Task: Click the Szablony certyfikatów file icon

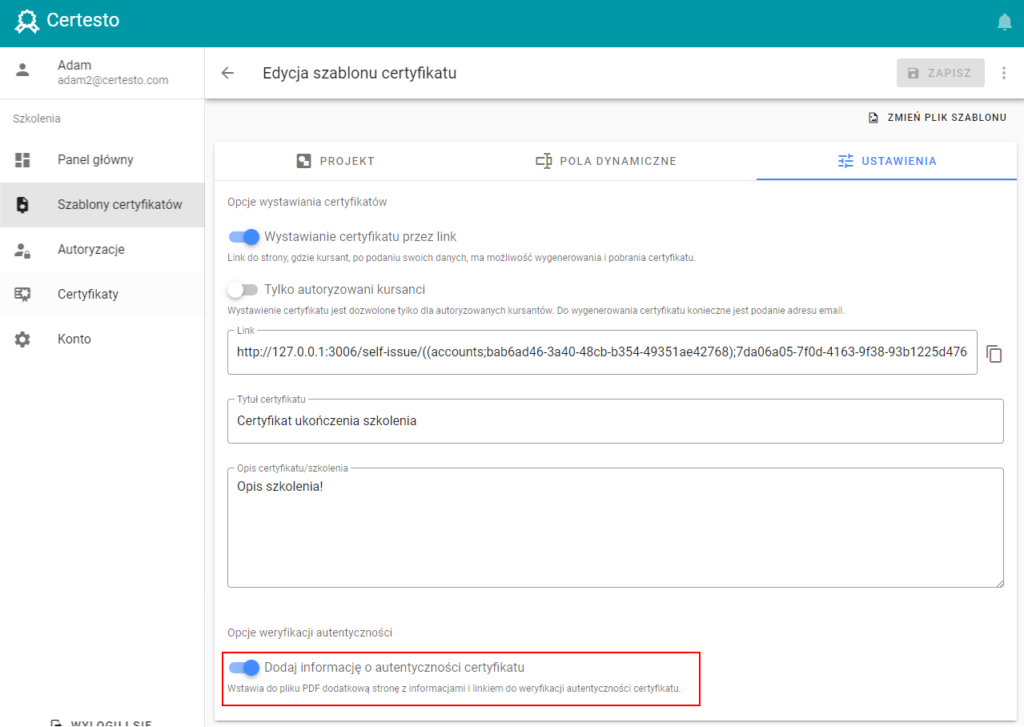Action: [23, 204]
